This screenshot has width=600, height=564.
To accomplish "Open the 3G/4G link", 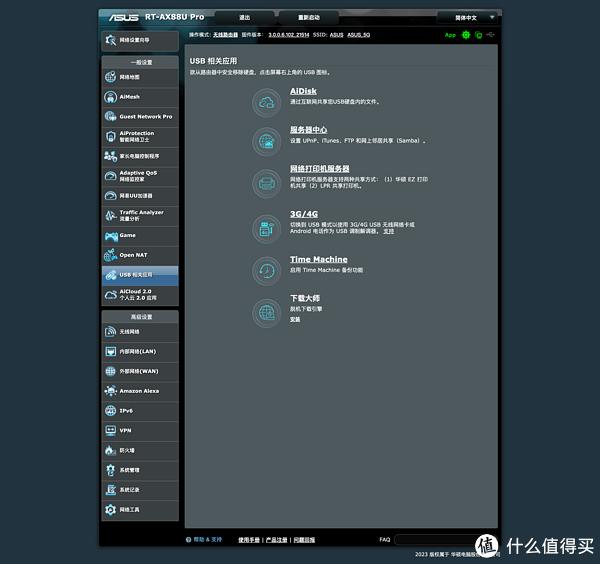I will pos(304,214).
